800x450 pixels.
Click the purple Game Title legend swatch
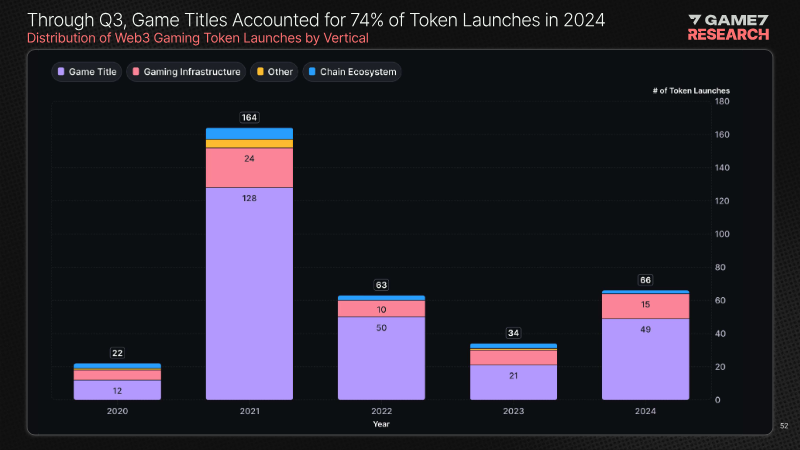pos(62,72)
